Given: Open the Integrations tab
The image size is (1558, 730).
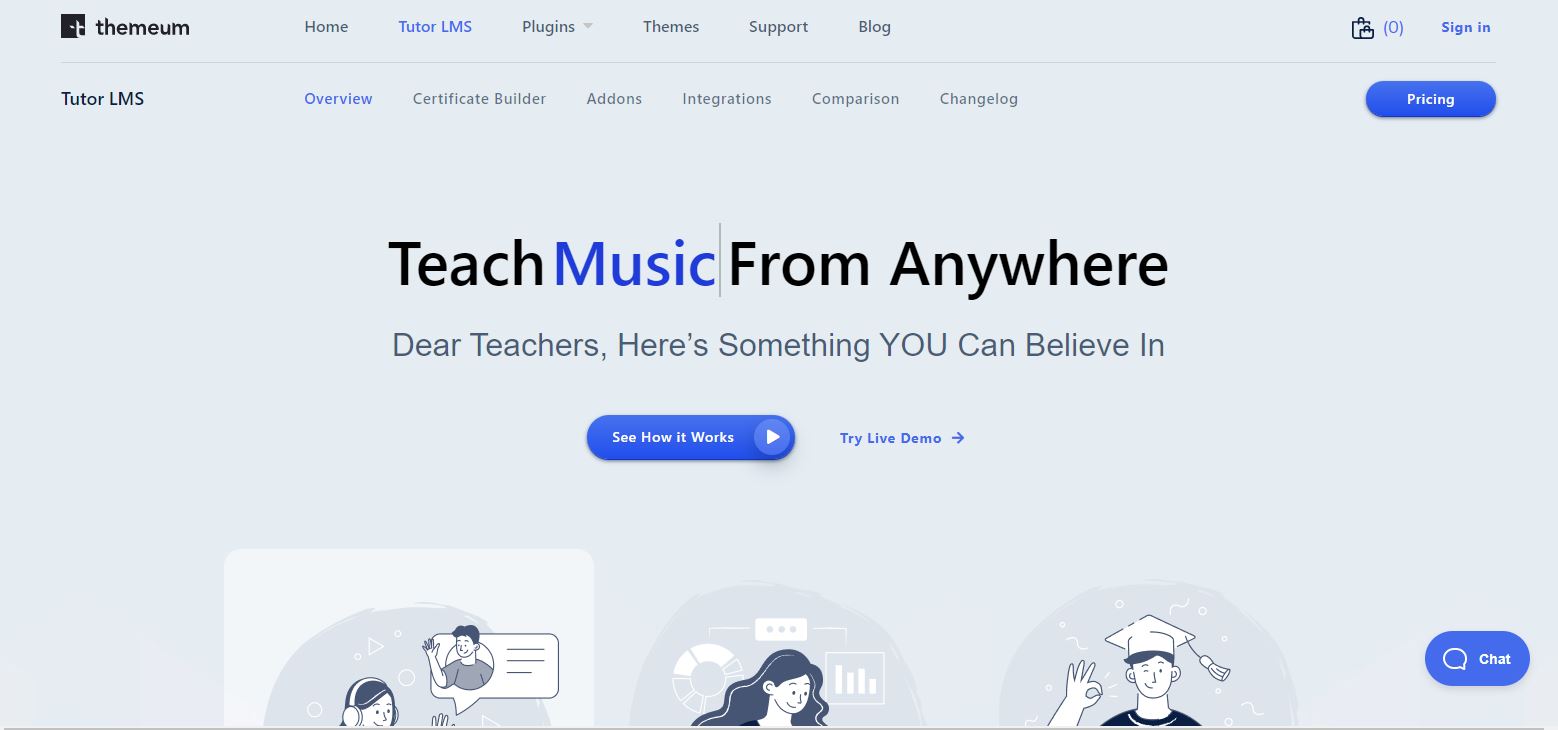Looking at the screenshot, I should coord(727,99).
